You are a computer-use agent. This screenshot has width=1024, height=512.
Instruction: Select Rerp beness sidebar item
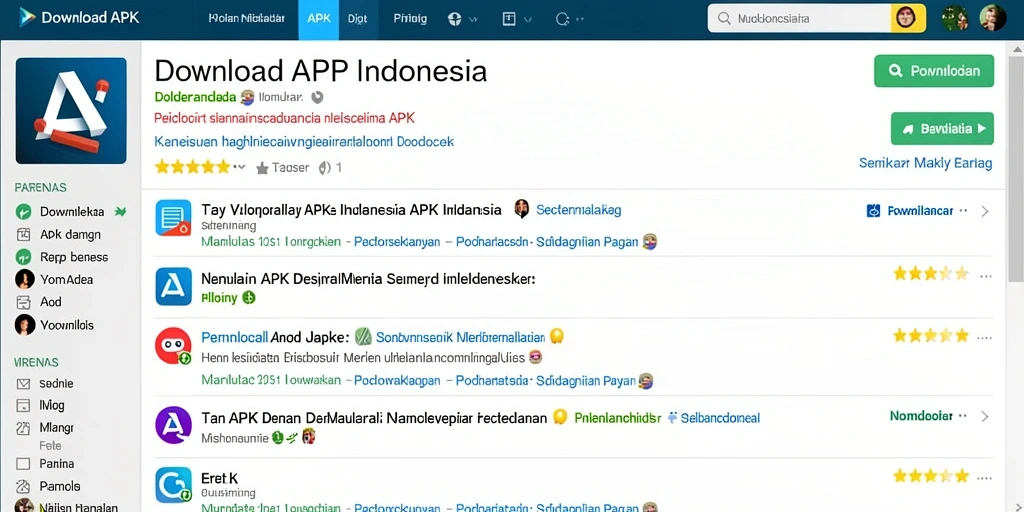point(74,257)
